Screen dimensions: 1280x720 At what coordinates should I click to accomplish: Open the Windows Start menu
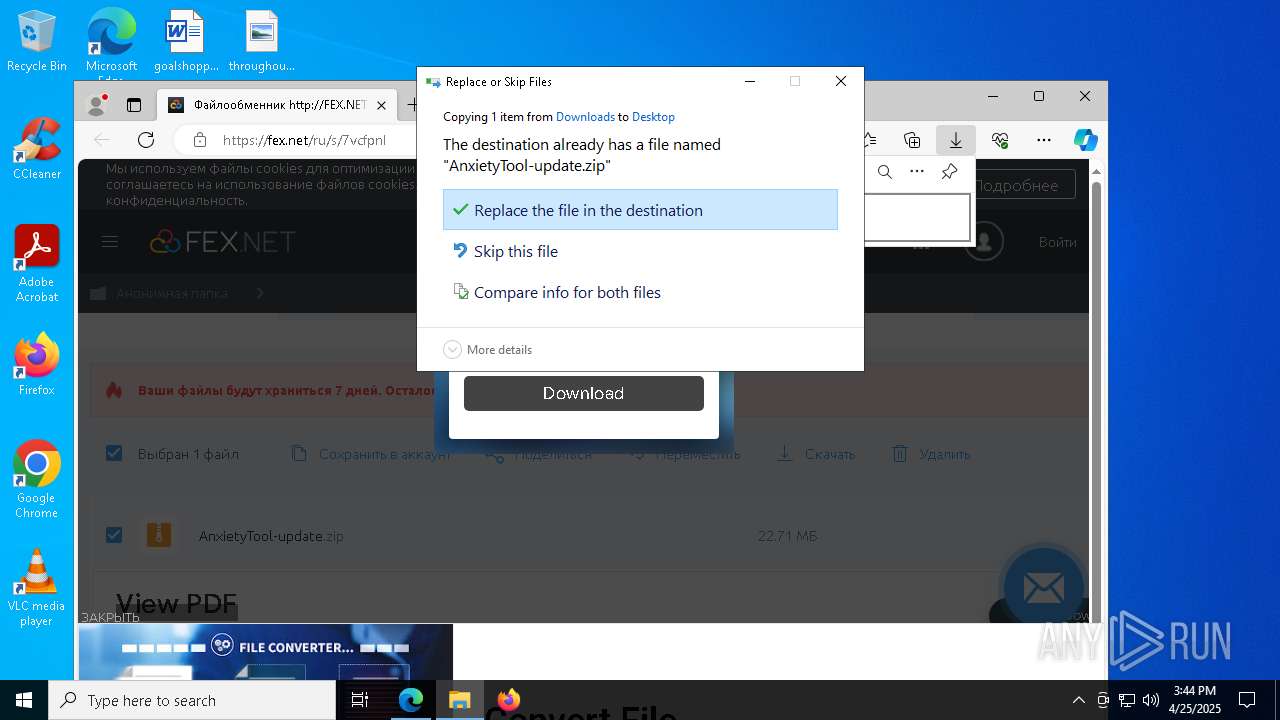[x=24, y=700]
